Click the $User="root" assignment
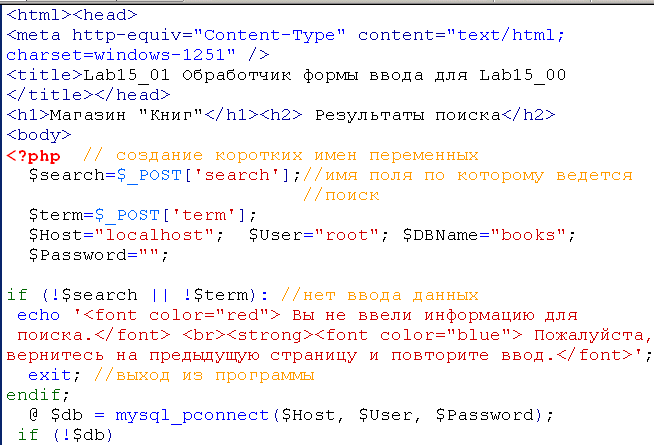This screenshot has width=654, height=445. coord(319,235)
